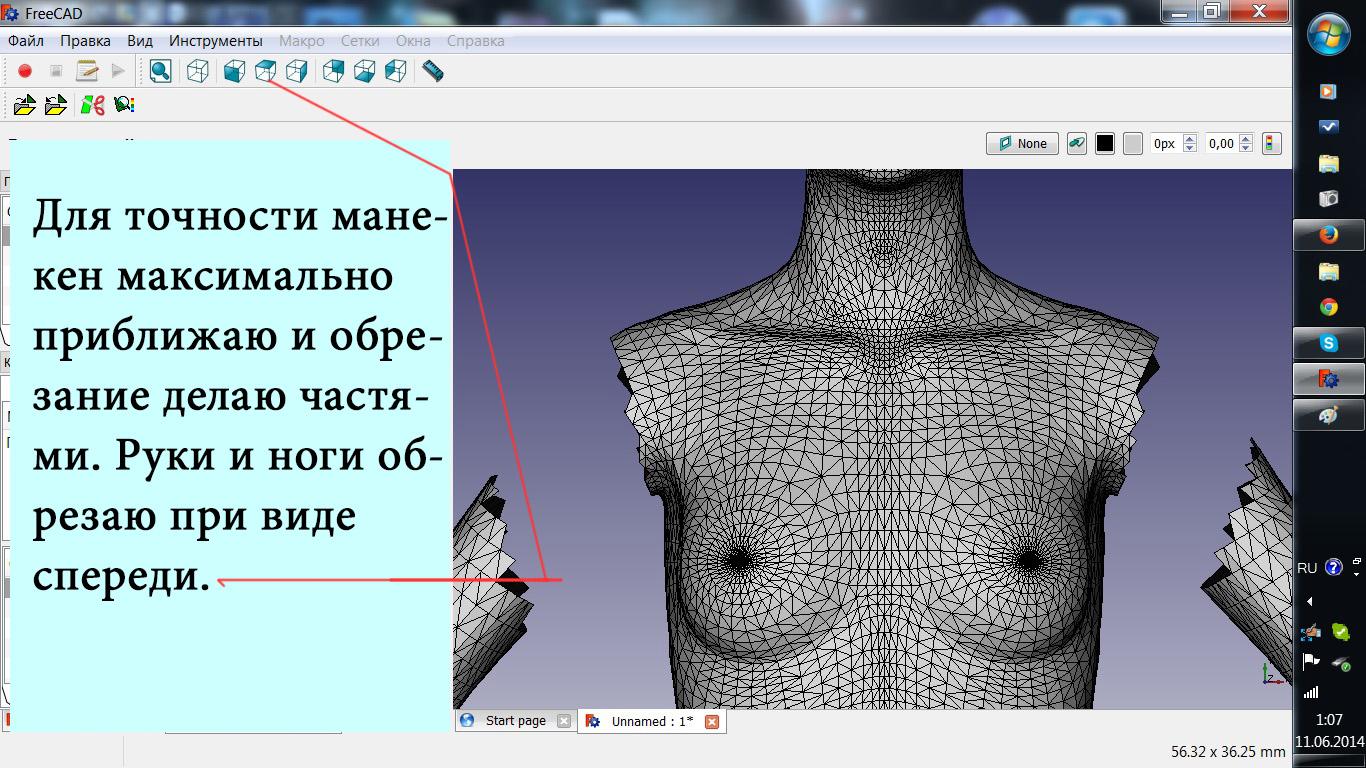Open the Инструменты menu
1366x768 pixels.
tap(216, 41)
